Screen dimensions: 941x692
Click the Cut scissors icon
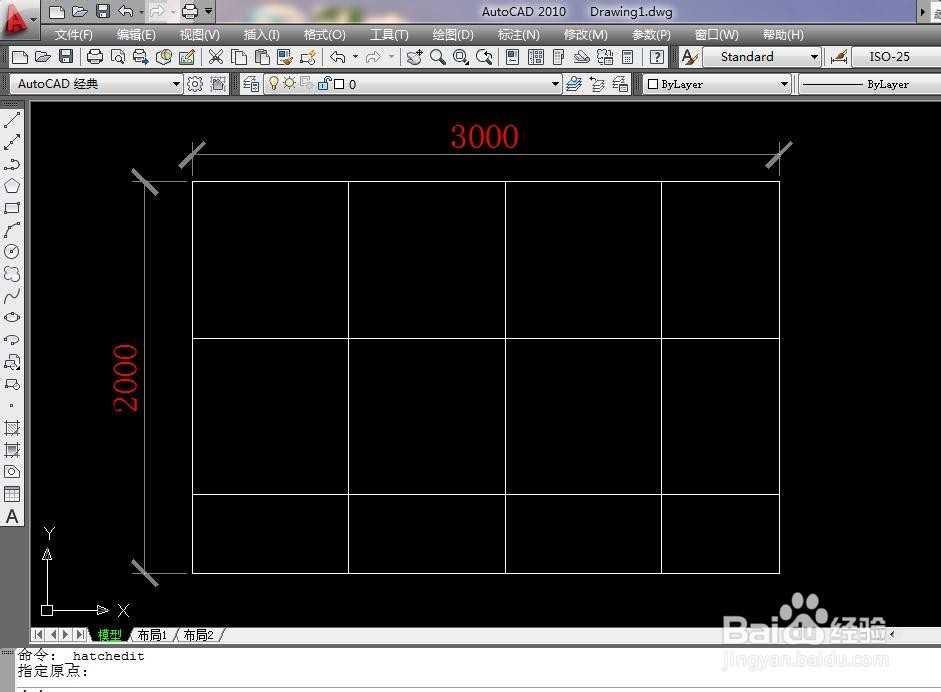point(215,57)
